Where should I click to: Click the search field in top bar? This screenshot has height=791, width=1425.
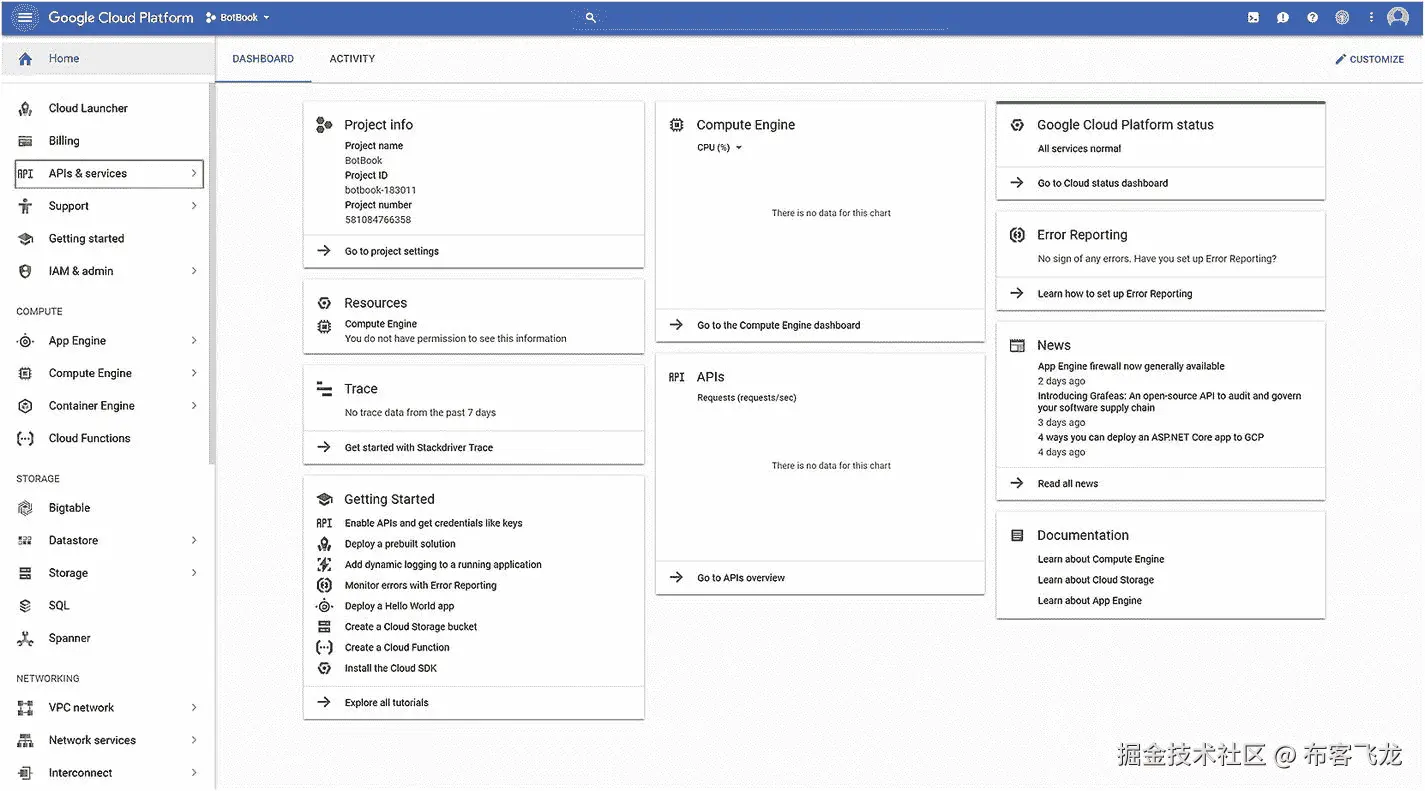(760, 18)
